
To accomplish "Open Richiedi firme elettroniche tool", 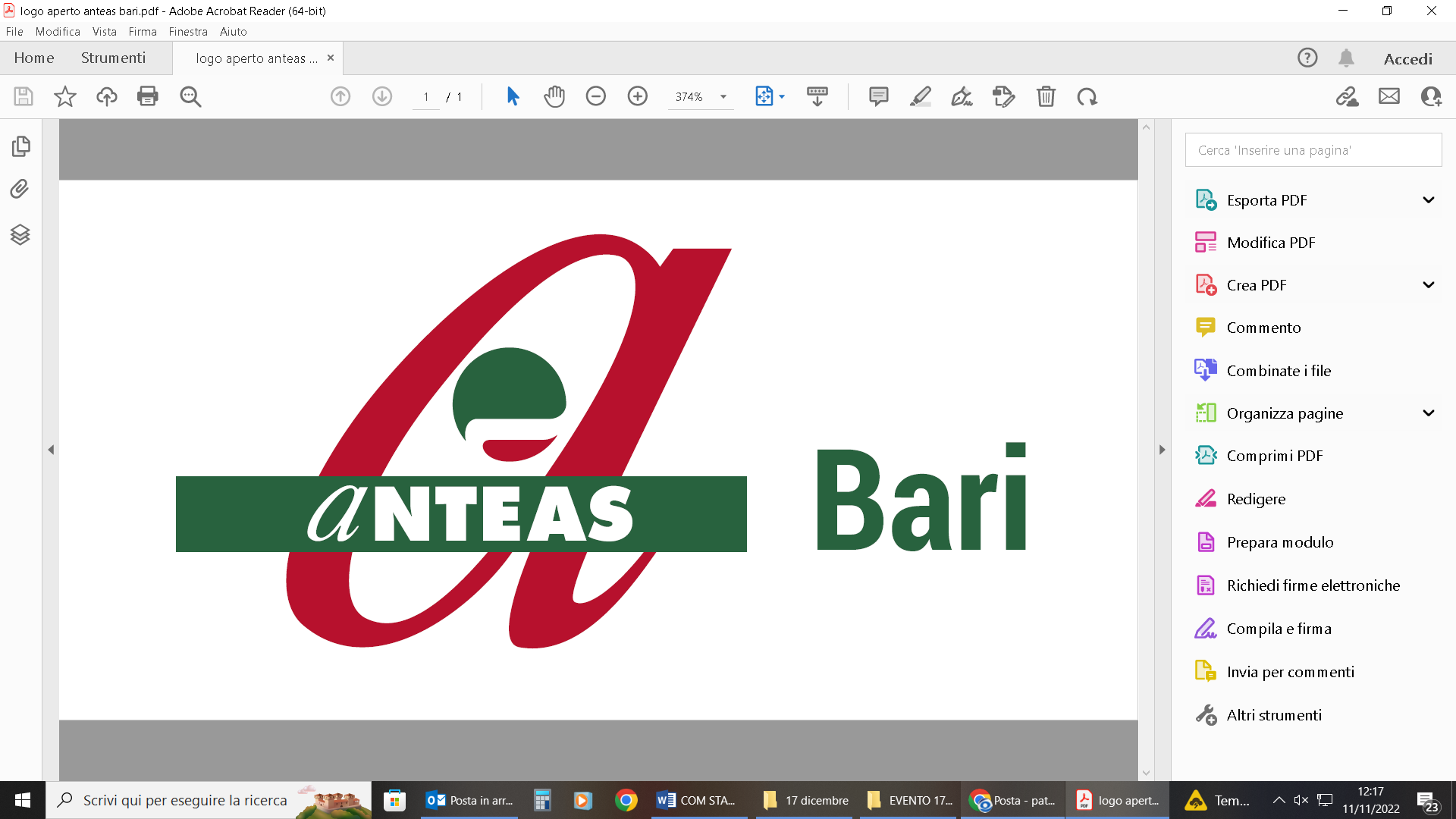I will coord(1313,585).
